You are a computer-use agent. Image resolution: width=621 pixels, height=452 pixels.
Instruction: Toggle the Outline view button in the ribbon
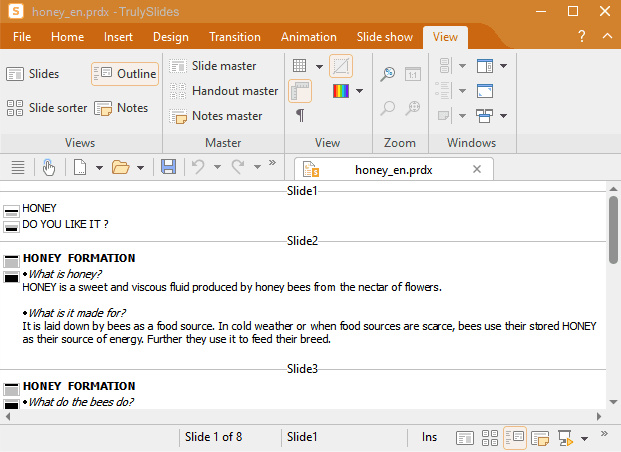coord(125,74)
